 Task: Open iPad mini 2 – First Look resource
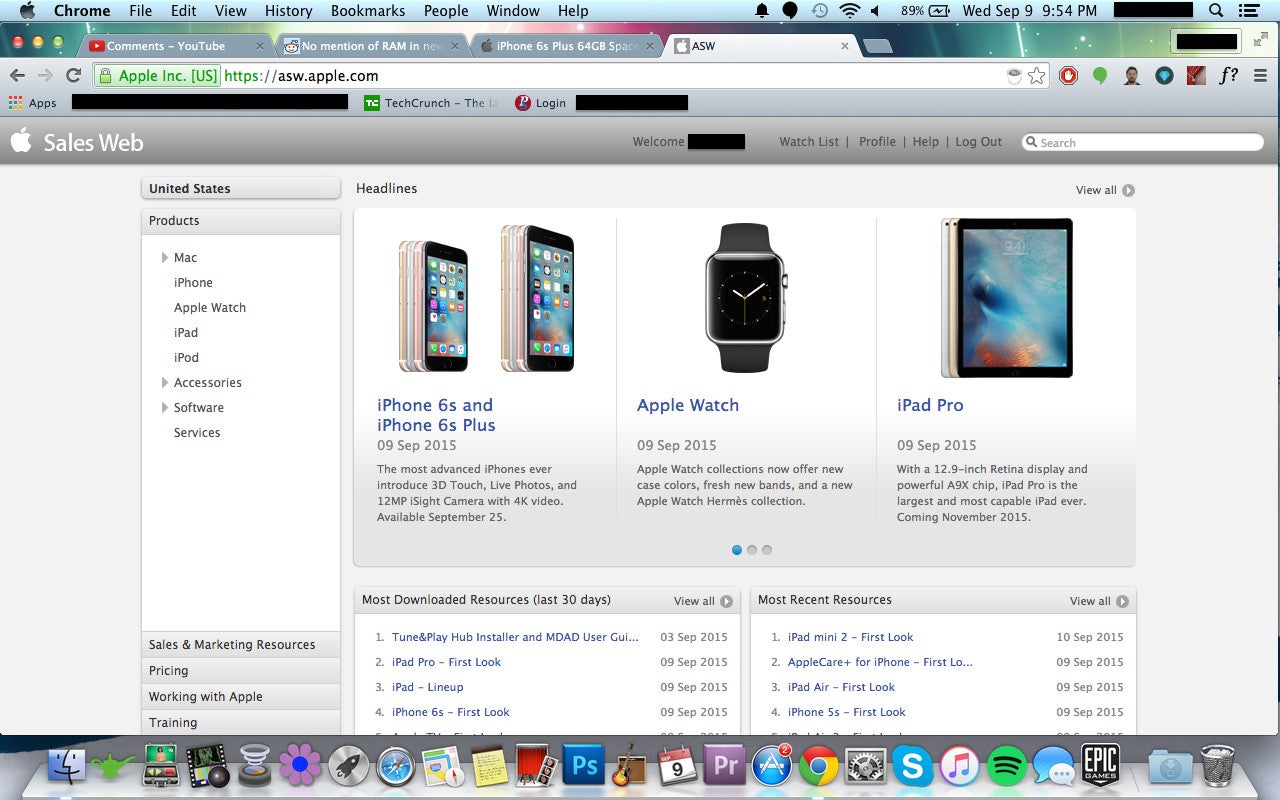[x=850, y=637]
